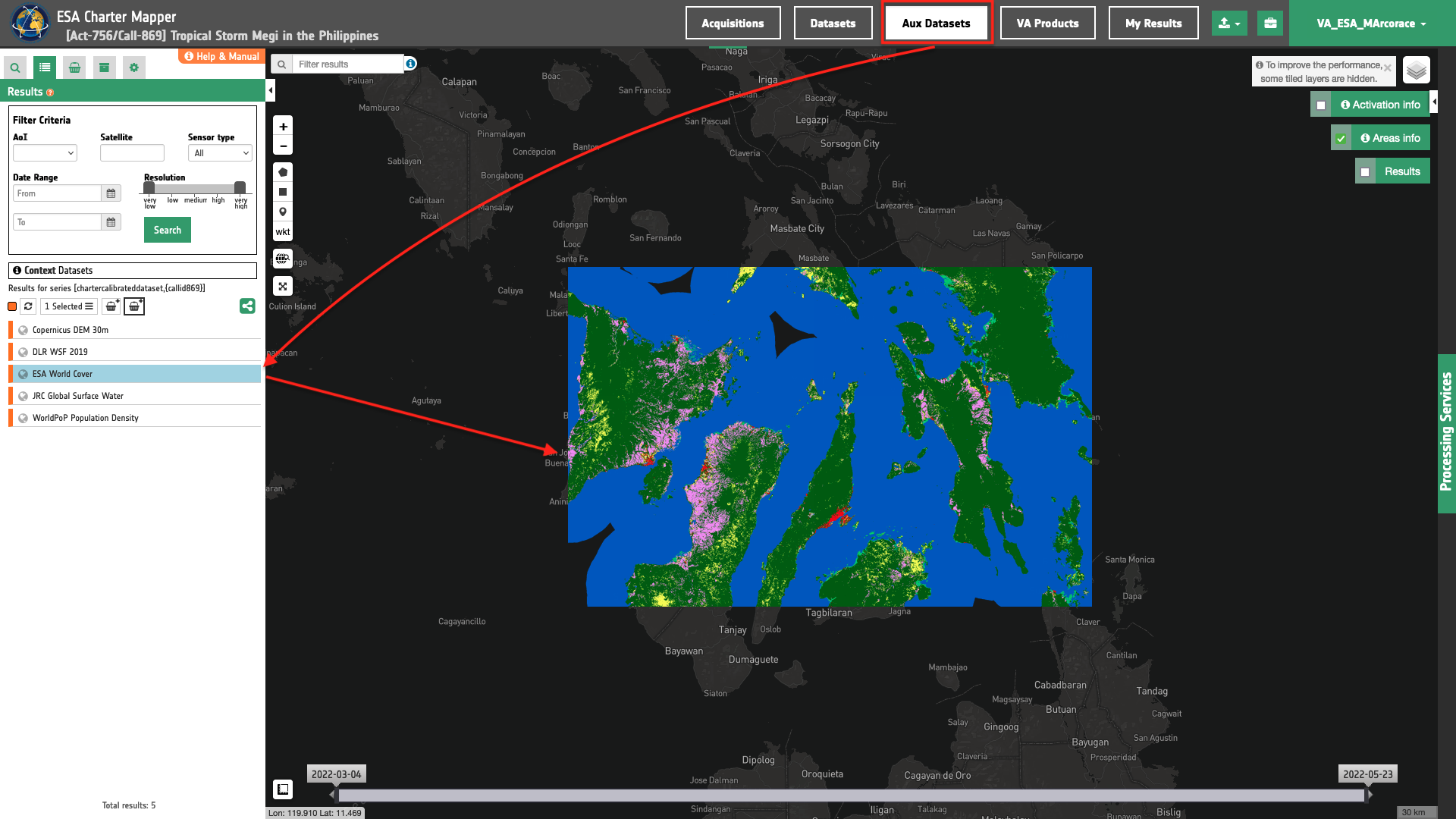1456x819 pixels.
Task: Toggle visibility of ESA World Cover layer
Action: (x=23, y=374)
